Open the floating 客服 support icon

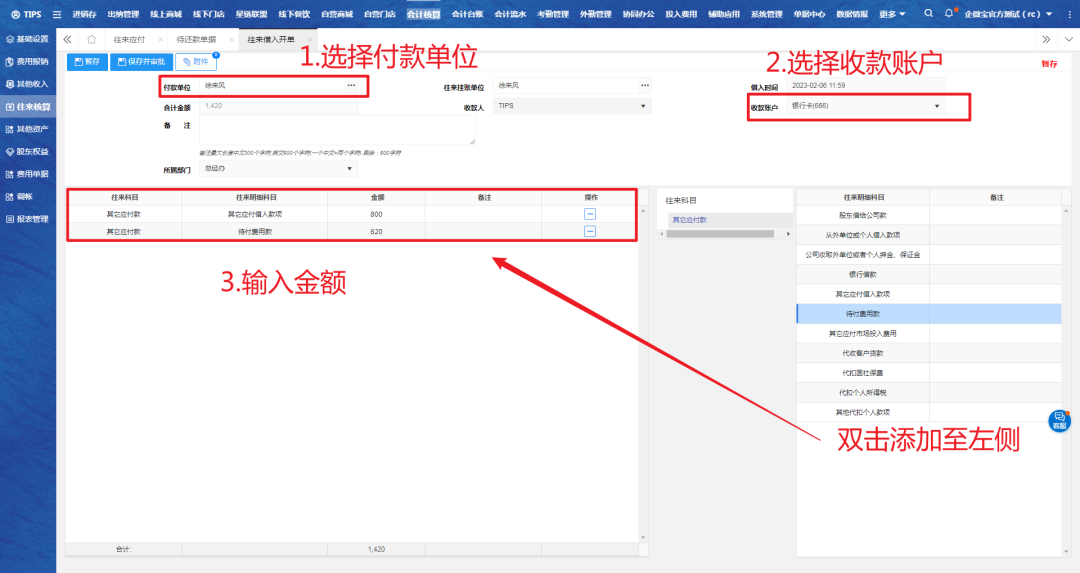coord(1059,421)
